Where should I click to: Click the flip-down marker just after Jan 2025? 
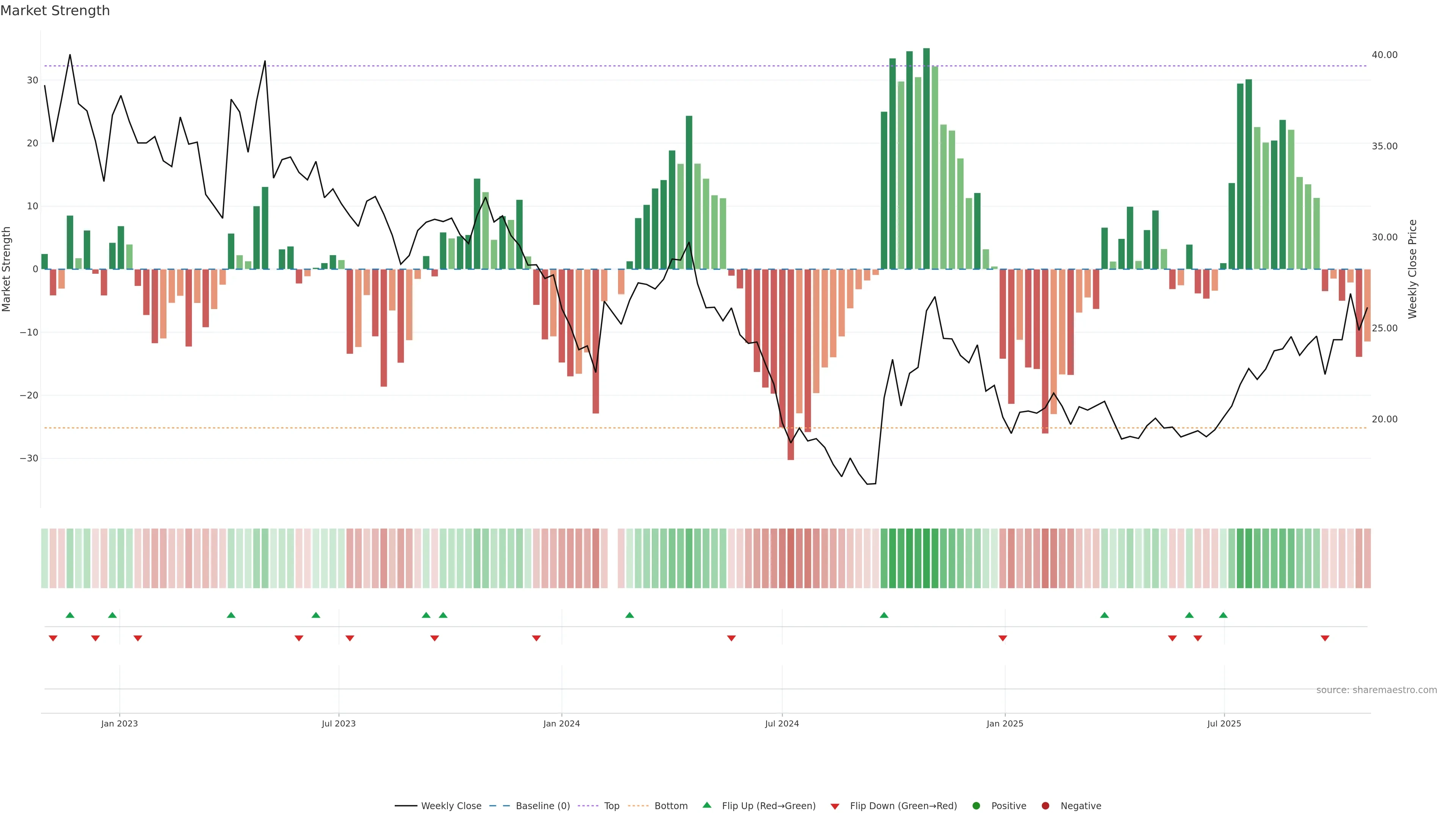coord(1003,638)
